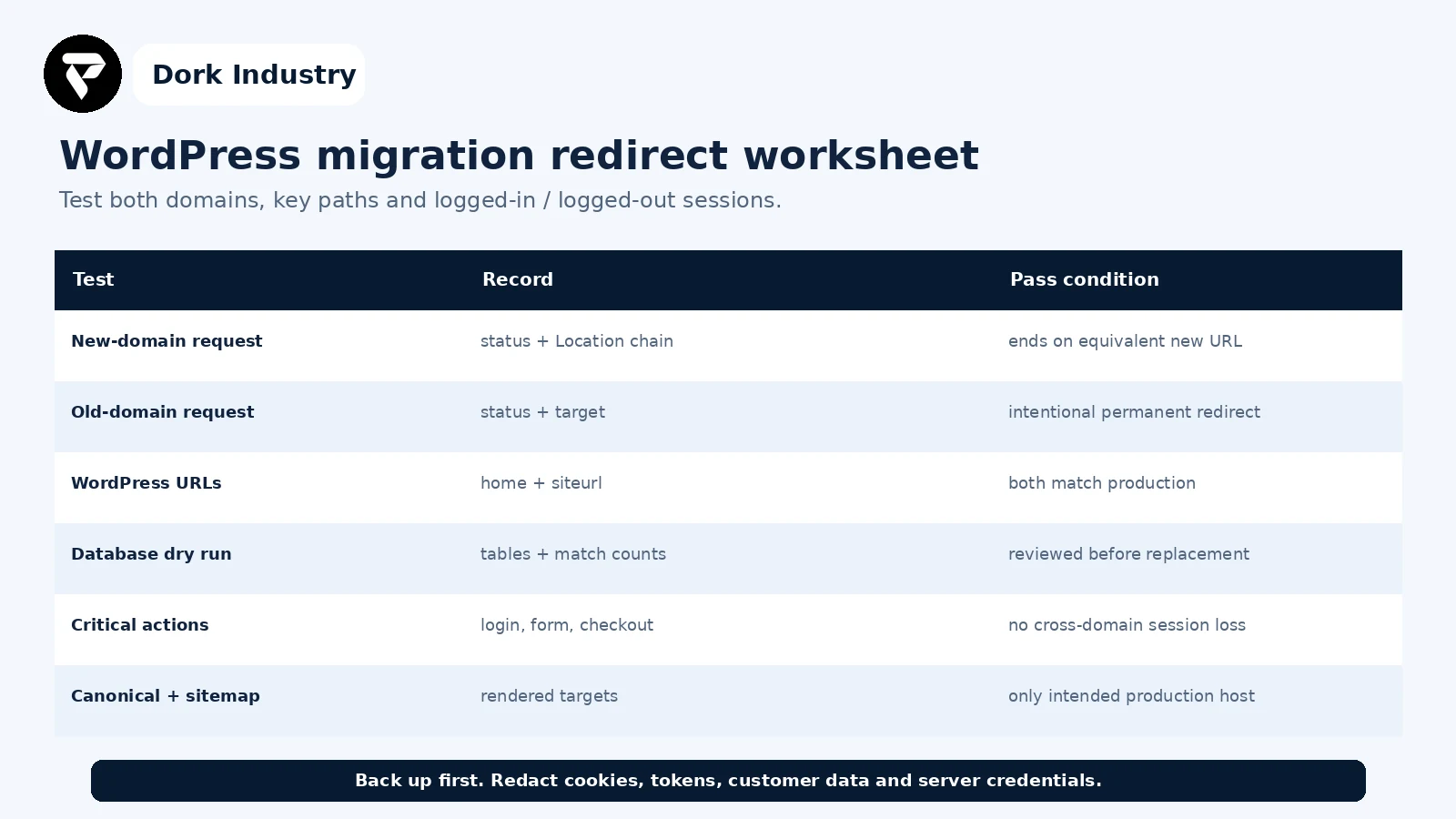Click the login, form, checkout cell
1456x819 pixels.
[567, 625]
